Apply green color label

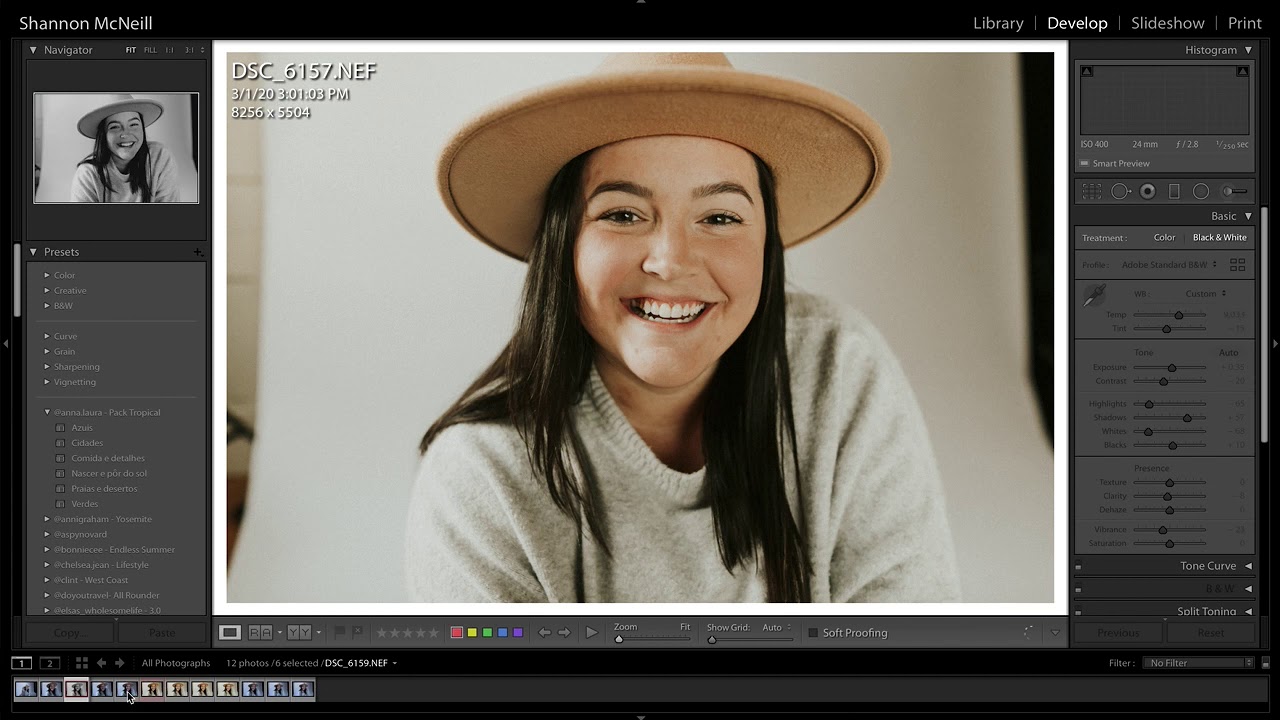487,633
